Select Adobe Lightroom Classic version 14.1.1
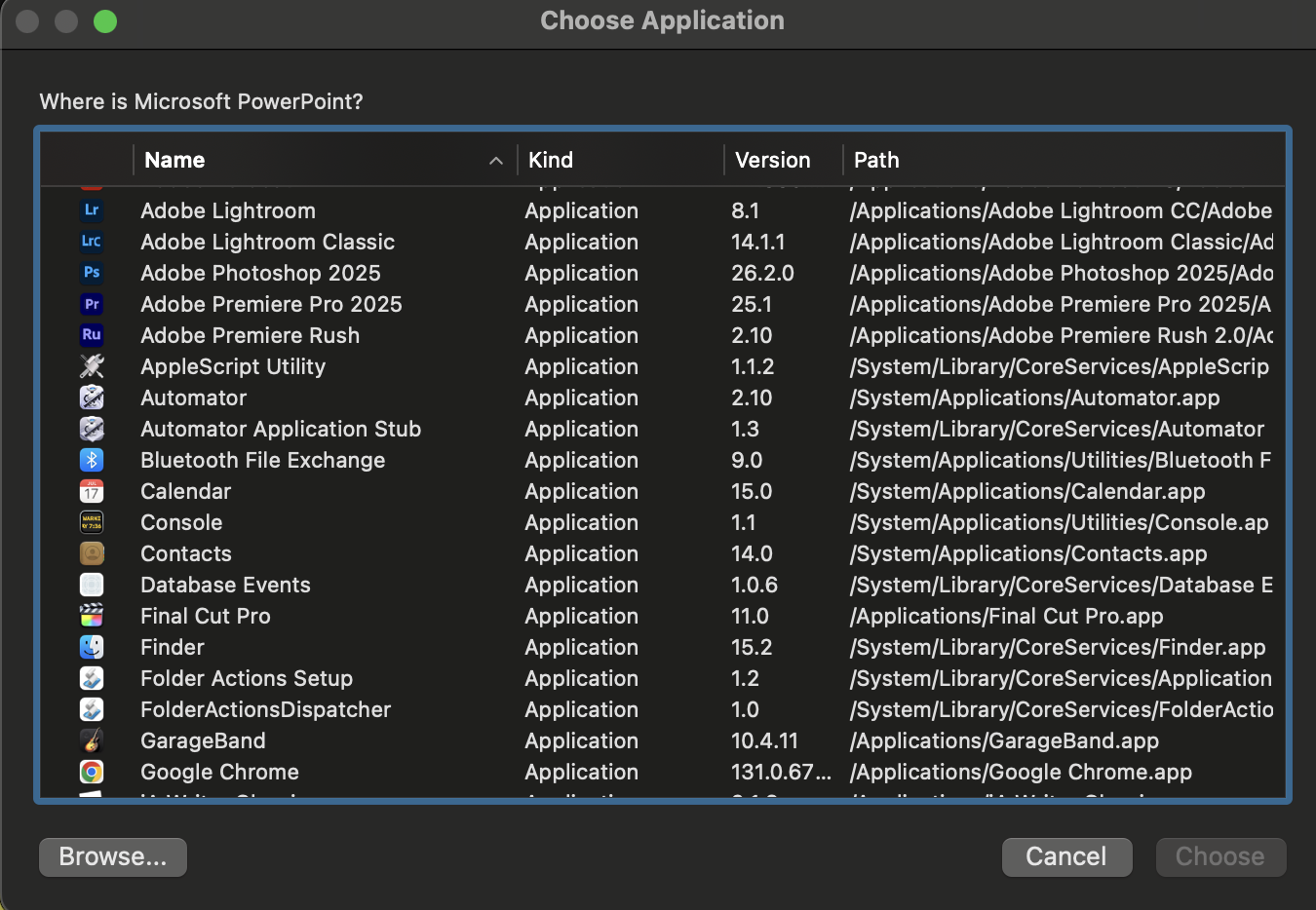The width and height of the screenshot is (1316, 910). (757, 242)
